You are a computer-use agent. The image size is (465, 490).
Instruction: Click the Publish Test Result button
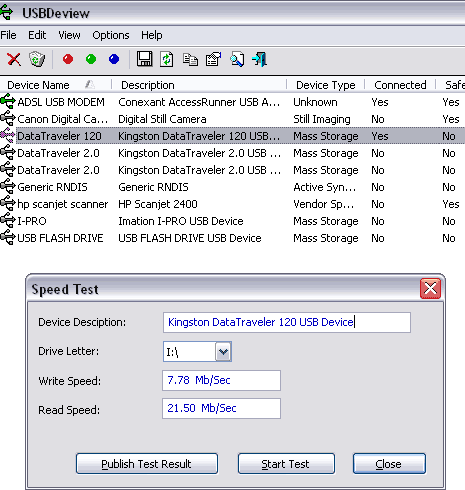tap(147, 464)
